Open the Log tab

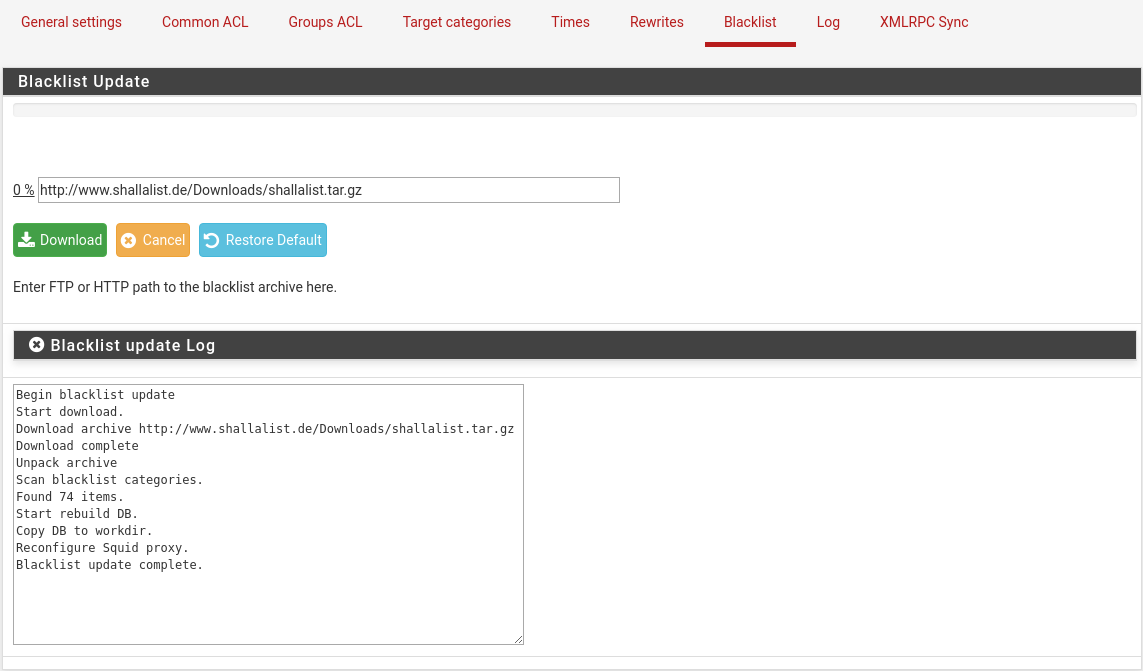(x=828, y=22)
